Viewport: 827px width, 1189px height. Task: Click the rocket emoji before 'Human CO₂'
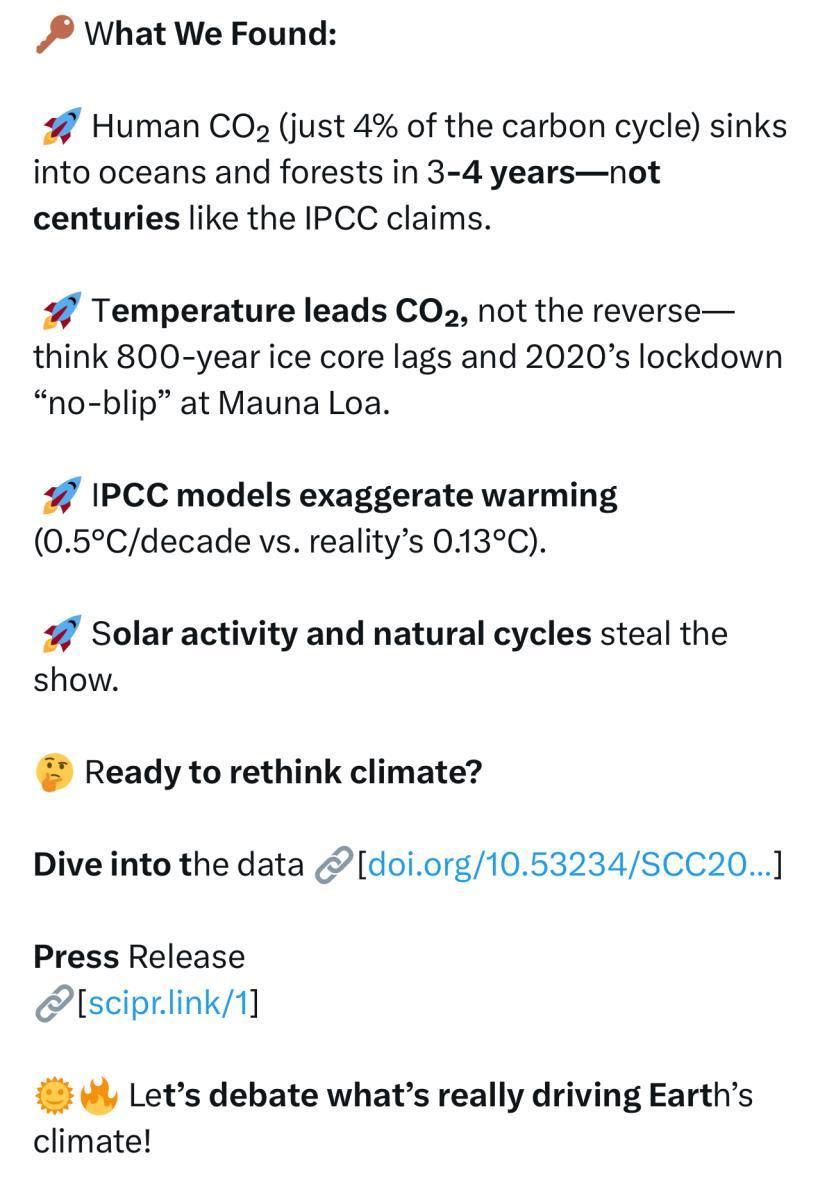click(x=60, y=127)
